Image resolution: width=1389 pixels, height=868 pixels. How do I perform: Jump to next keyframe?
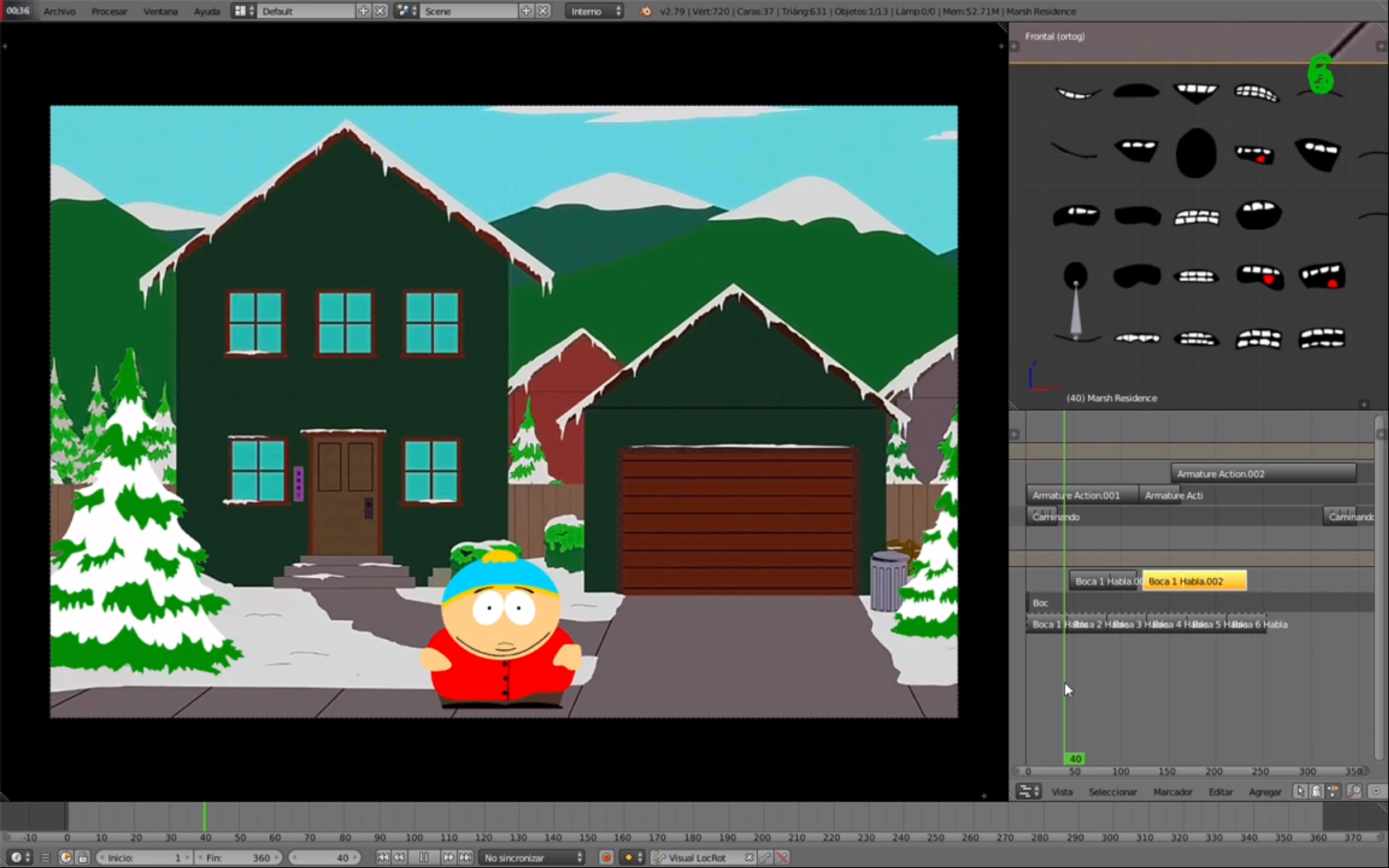tap(448, 858)
